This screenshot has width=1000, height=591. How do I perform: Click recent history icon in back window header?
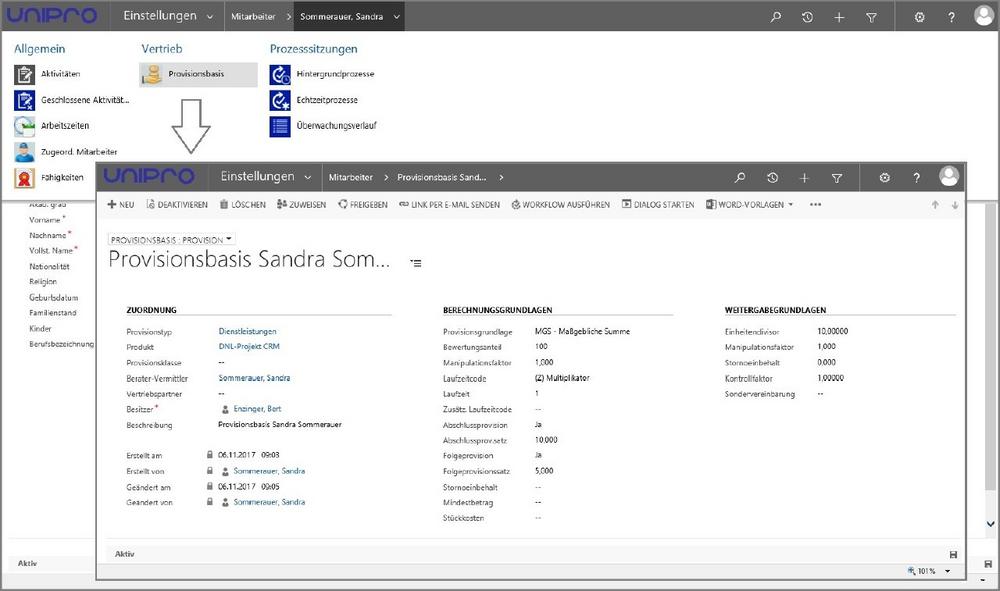point(807,17)
